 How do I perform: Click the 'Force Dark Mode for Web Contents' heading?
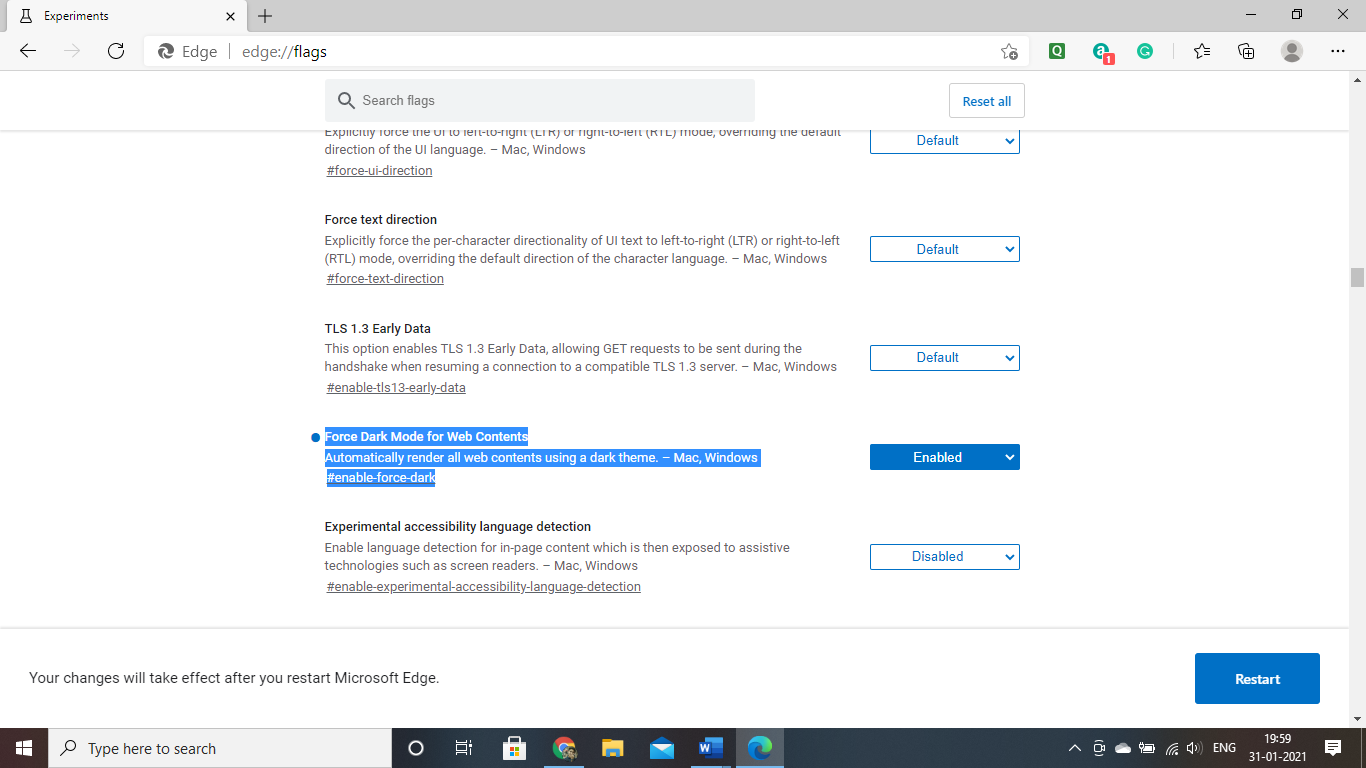pyautogui.click(x=426, y=436)
